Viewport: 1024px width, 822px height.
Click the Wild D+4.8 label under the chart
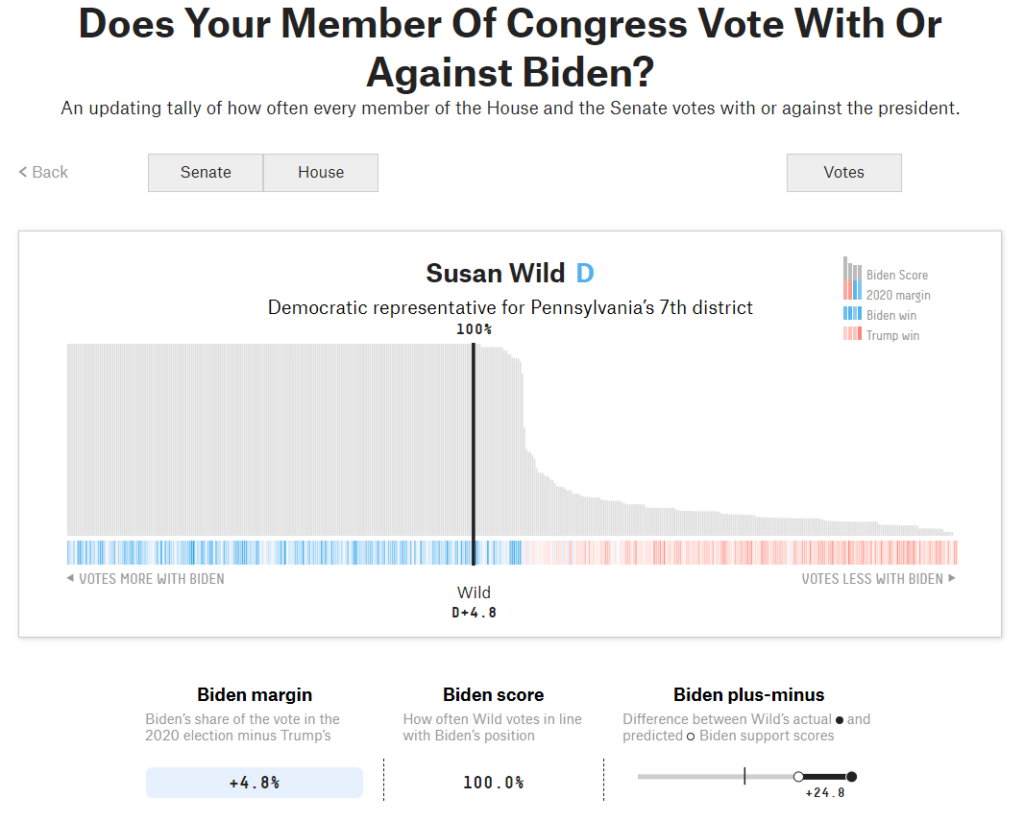pos(474,602)
